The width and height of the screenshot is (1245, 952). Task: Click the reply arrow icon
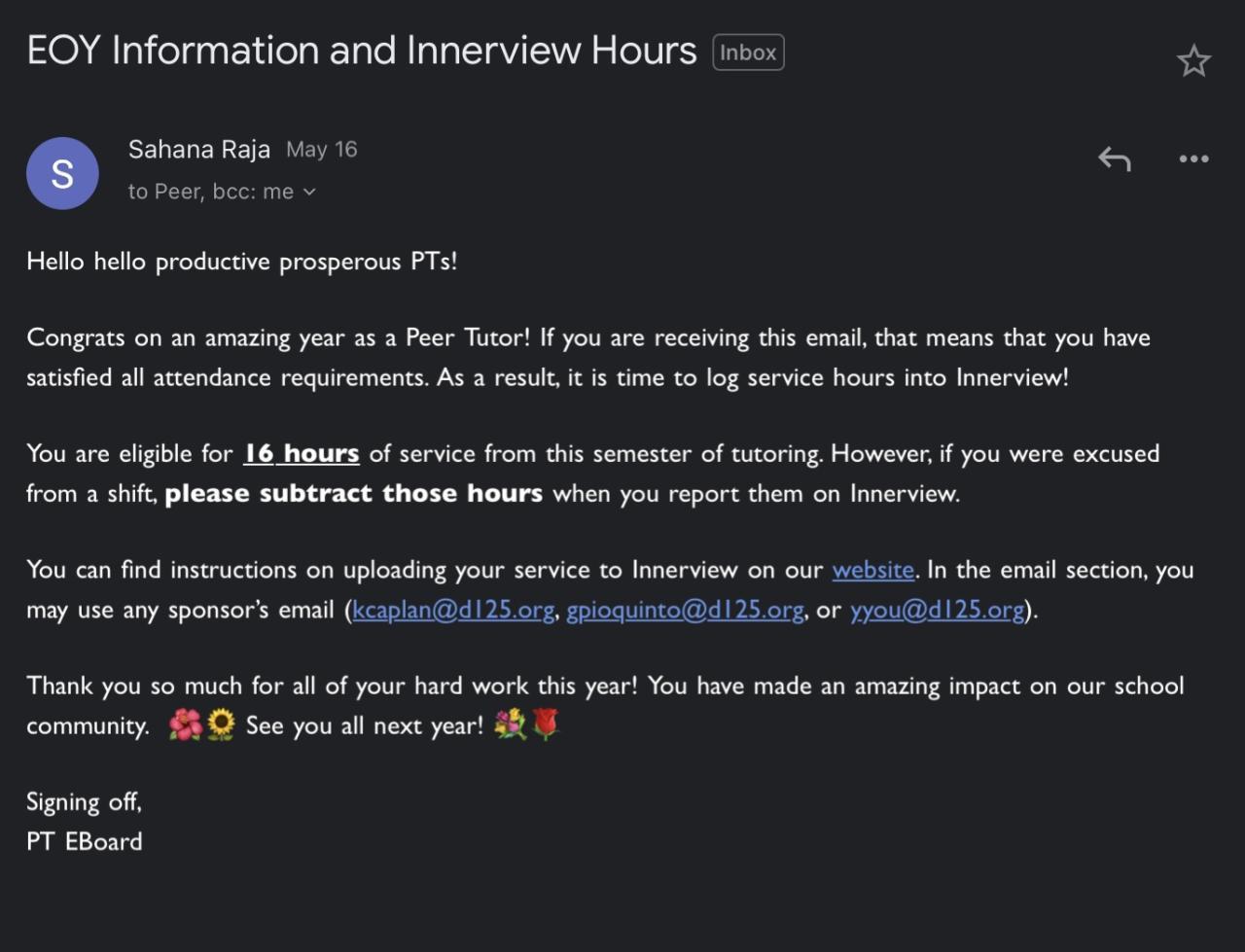click(1115, 159)
